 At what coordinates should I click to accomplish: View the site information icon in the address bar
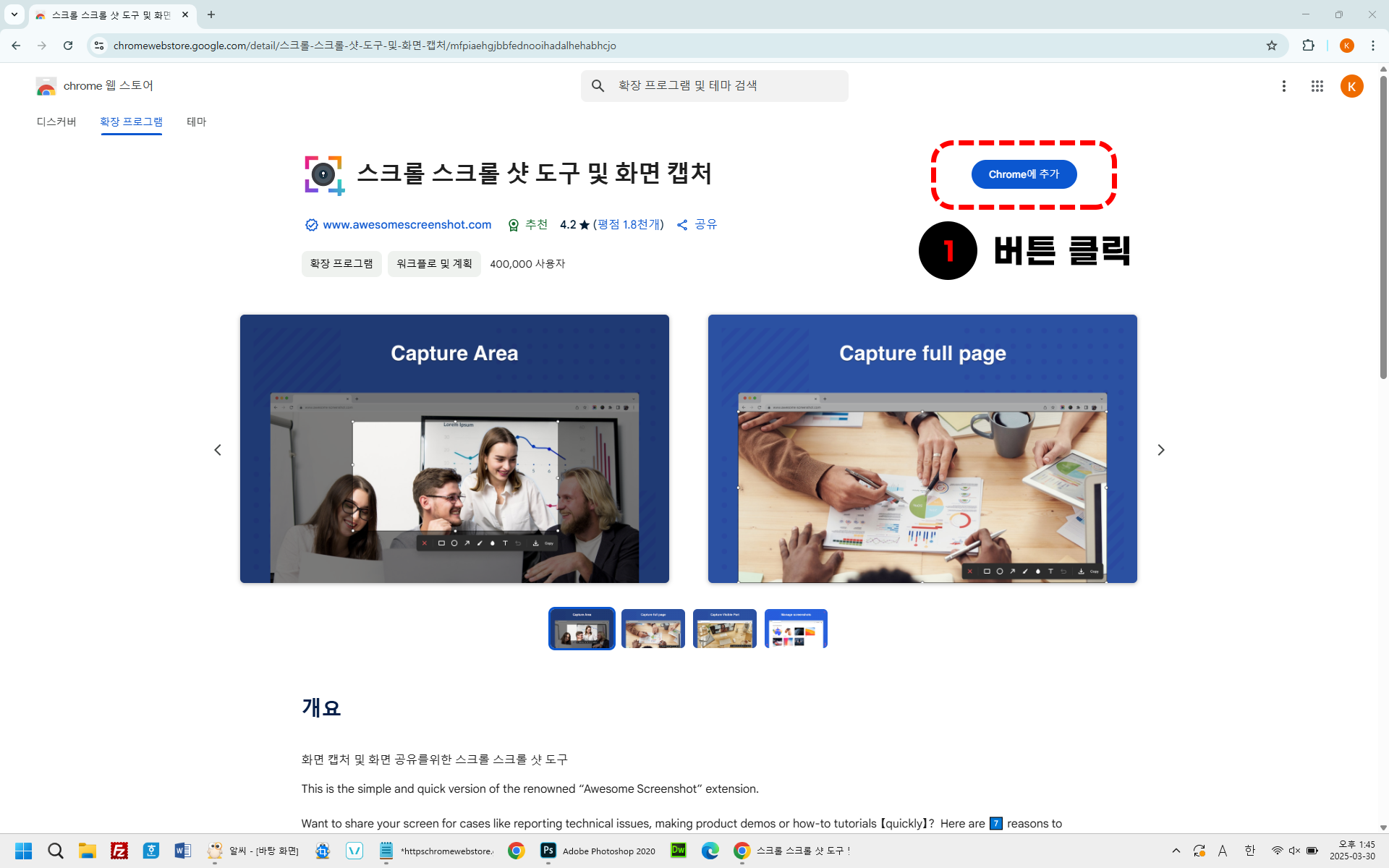click(99, 46)
